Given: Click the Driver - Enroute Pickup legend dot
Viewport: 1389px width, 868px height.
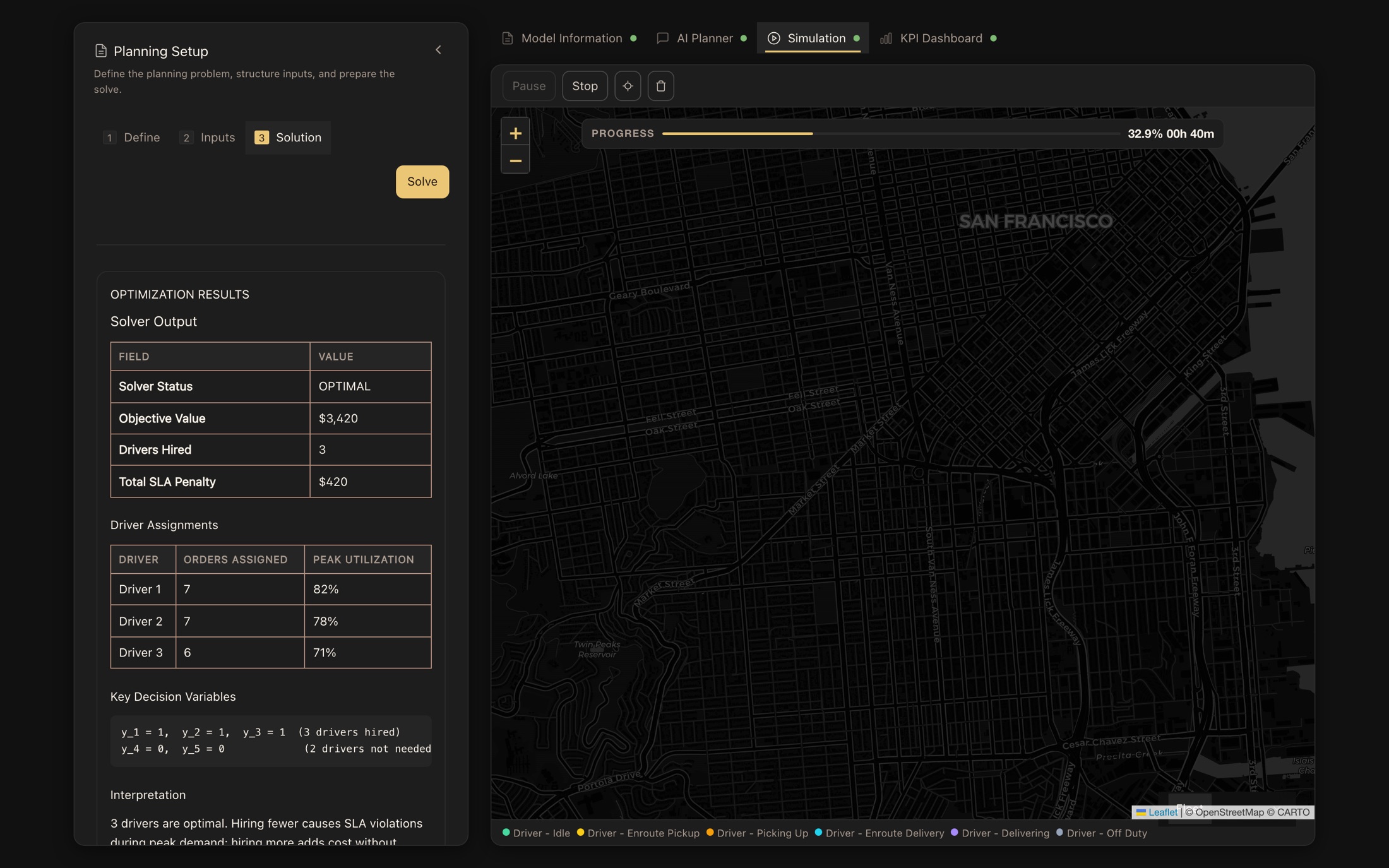Looking at the screenshot, I should coord(580,833).
